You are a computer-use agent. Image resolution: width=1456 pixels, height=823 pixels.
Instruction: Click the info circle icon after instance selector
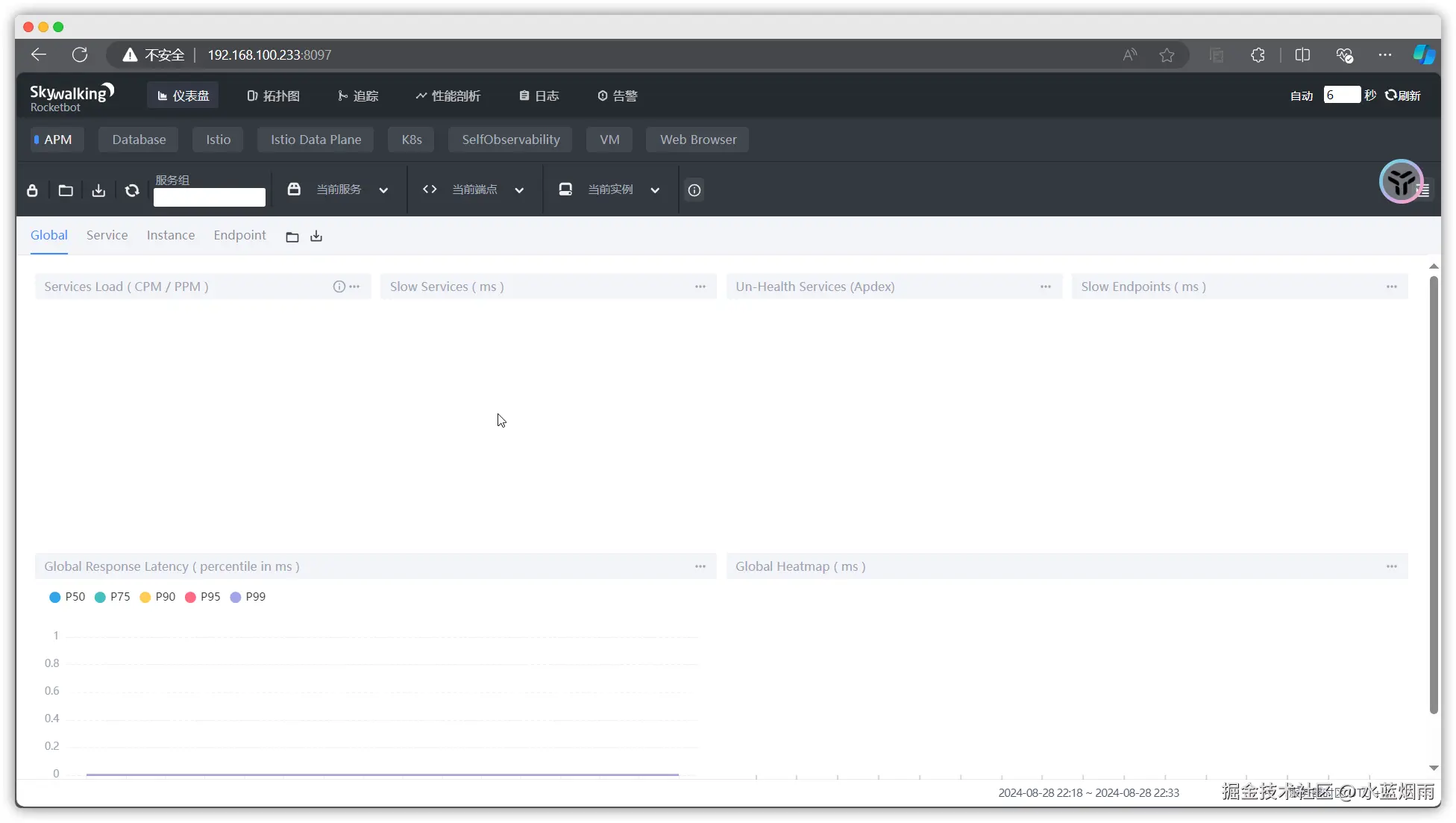(x=694, y=190)
